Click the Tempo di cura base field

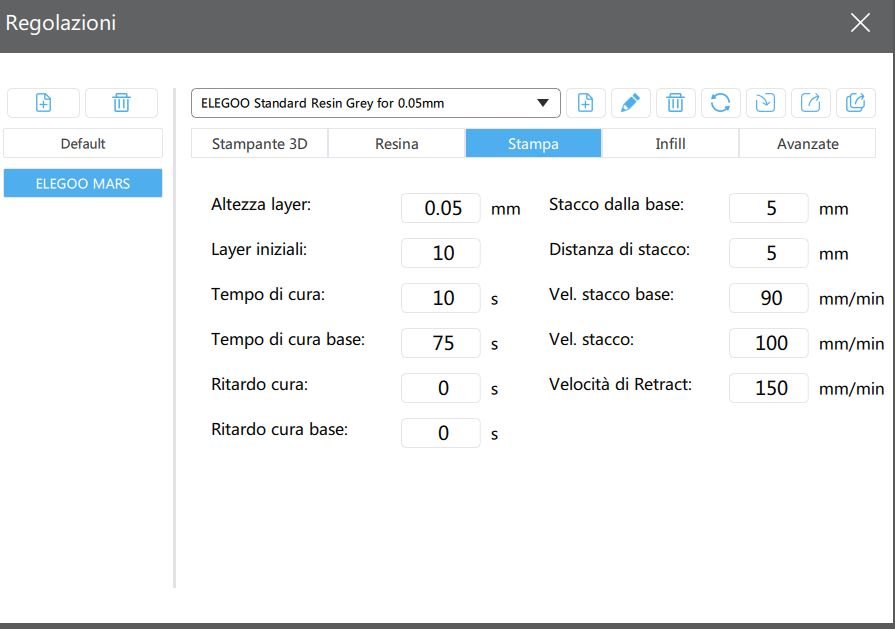pyautogui.click(x=441, y=343)
